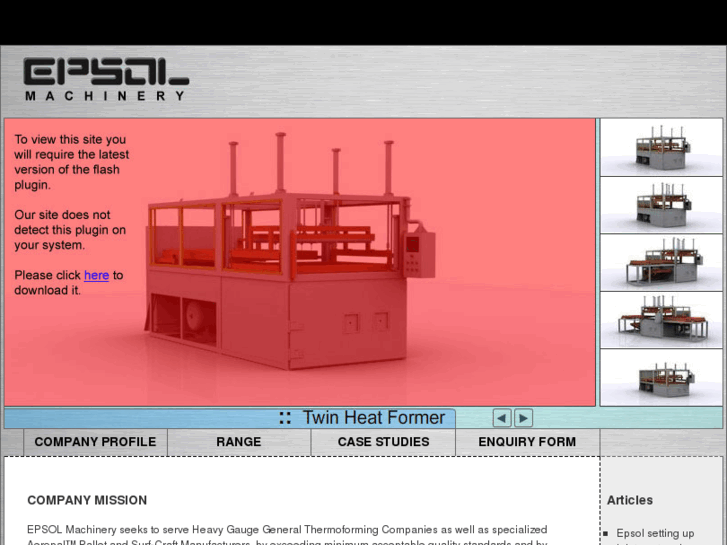727x545 pixels.
Task: Click the 'Our site does not detect' text
Action: tap(70, 230)
